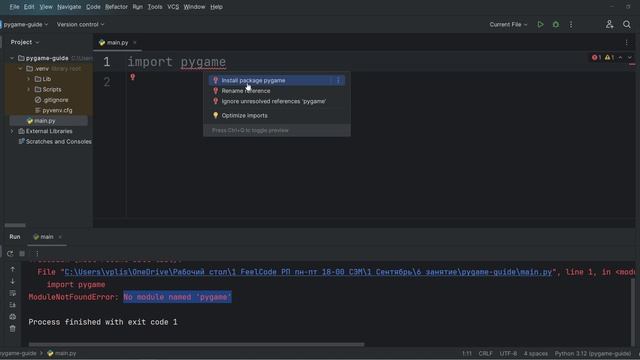Click 1:11 cursor position in status bar
640x360 pixels.
[467, 353]
